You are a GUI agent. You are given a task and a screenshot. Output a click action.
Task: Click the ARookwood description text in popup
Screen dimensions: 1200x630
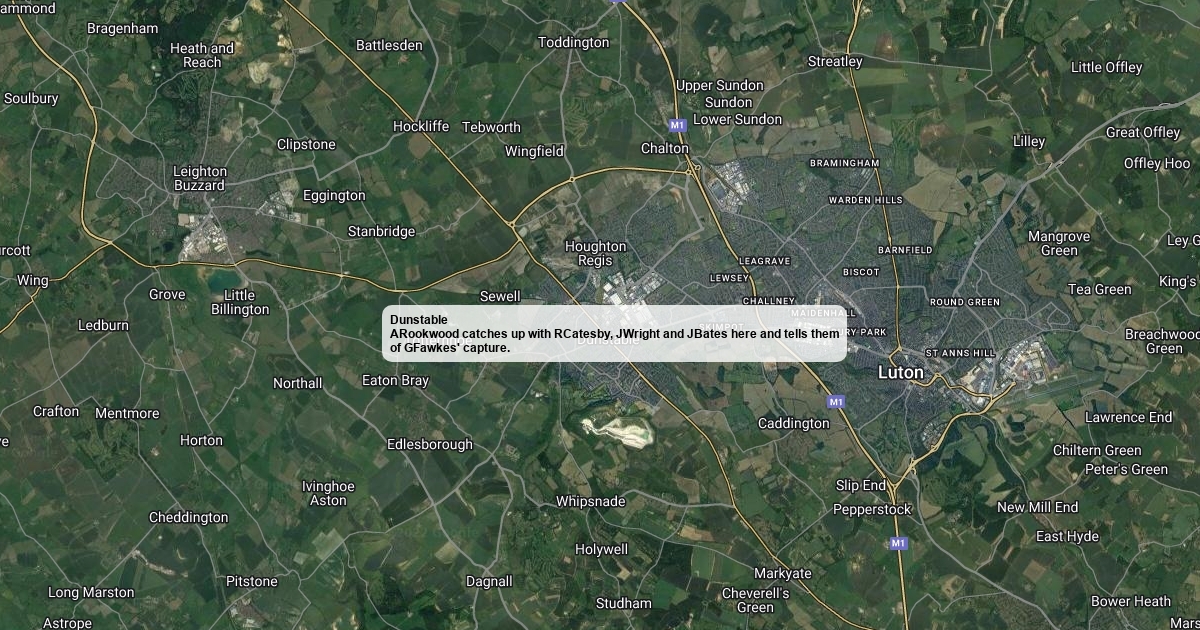[x=614, y=341]
